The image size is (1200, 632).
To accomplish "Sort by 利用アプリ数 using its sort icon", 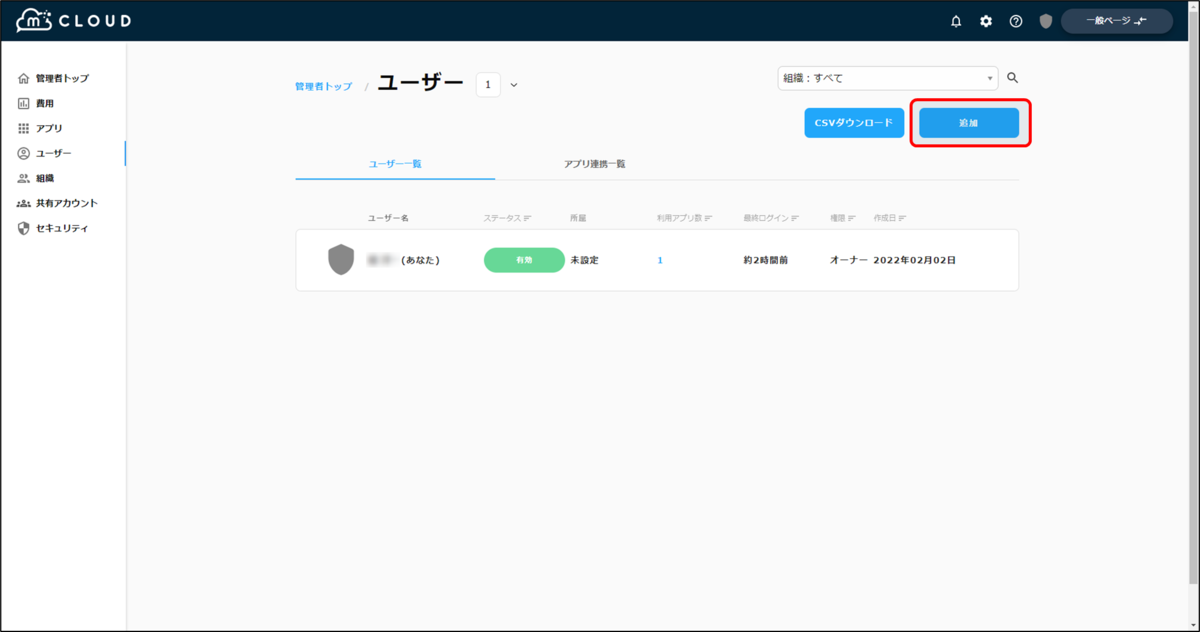I will coord(706,218).
